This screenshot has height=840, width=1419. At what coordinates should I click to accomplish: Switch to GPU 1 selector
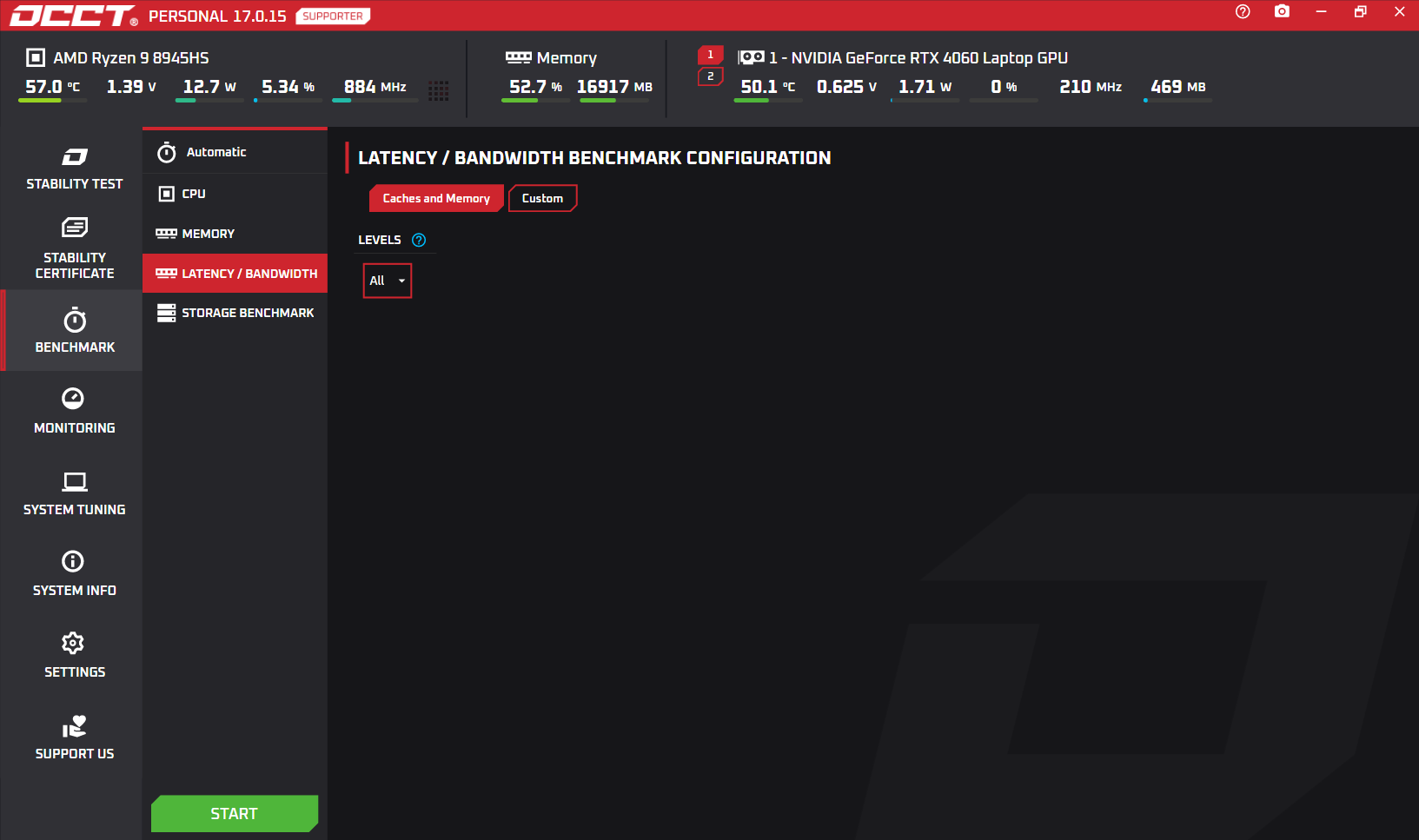click(710, 55)
